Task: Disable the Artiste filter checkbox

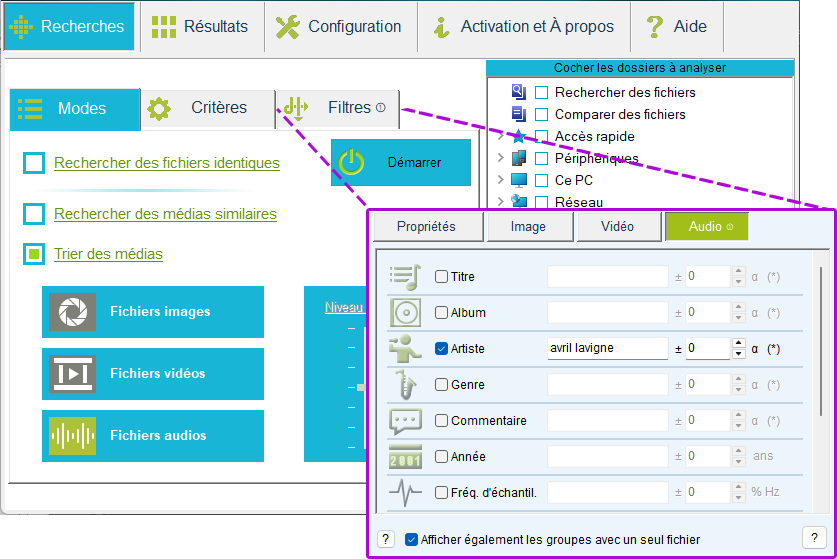Action: (441, 349)
